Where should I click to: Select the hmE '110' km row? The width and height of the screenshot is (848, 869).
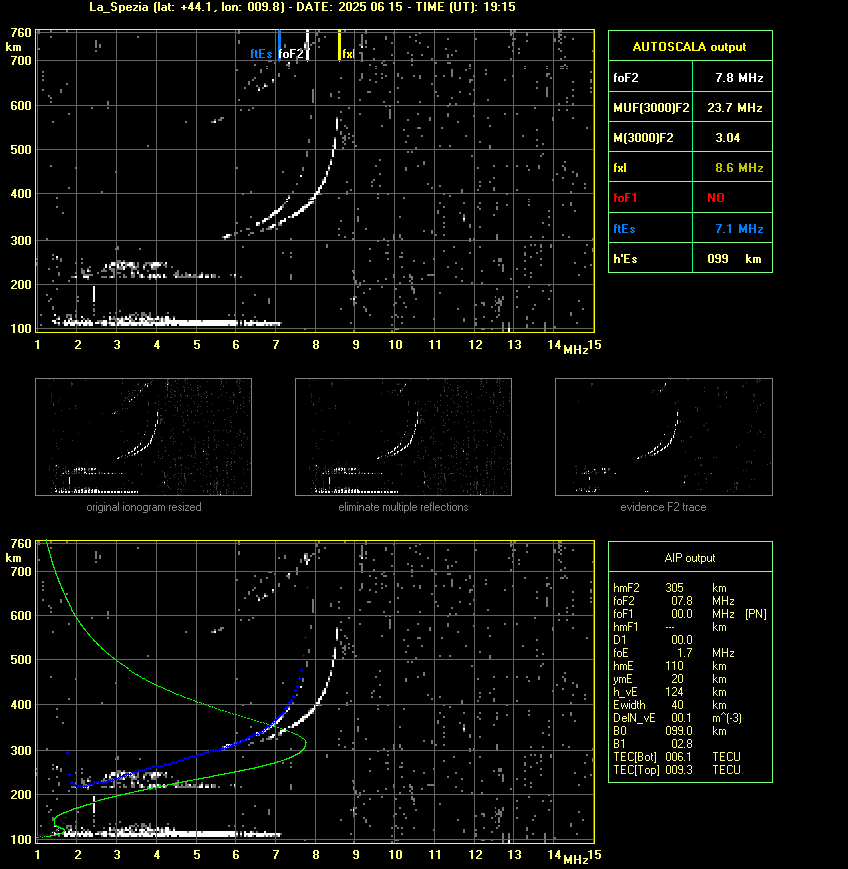pyautogui.click(x=670, y=666)
